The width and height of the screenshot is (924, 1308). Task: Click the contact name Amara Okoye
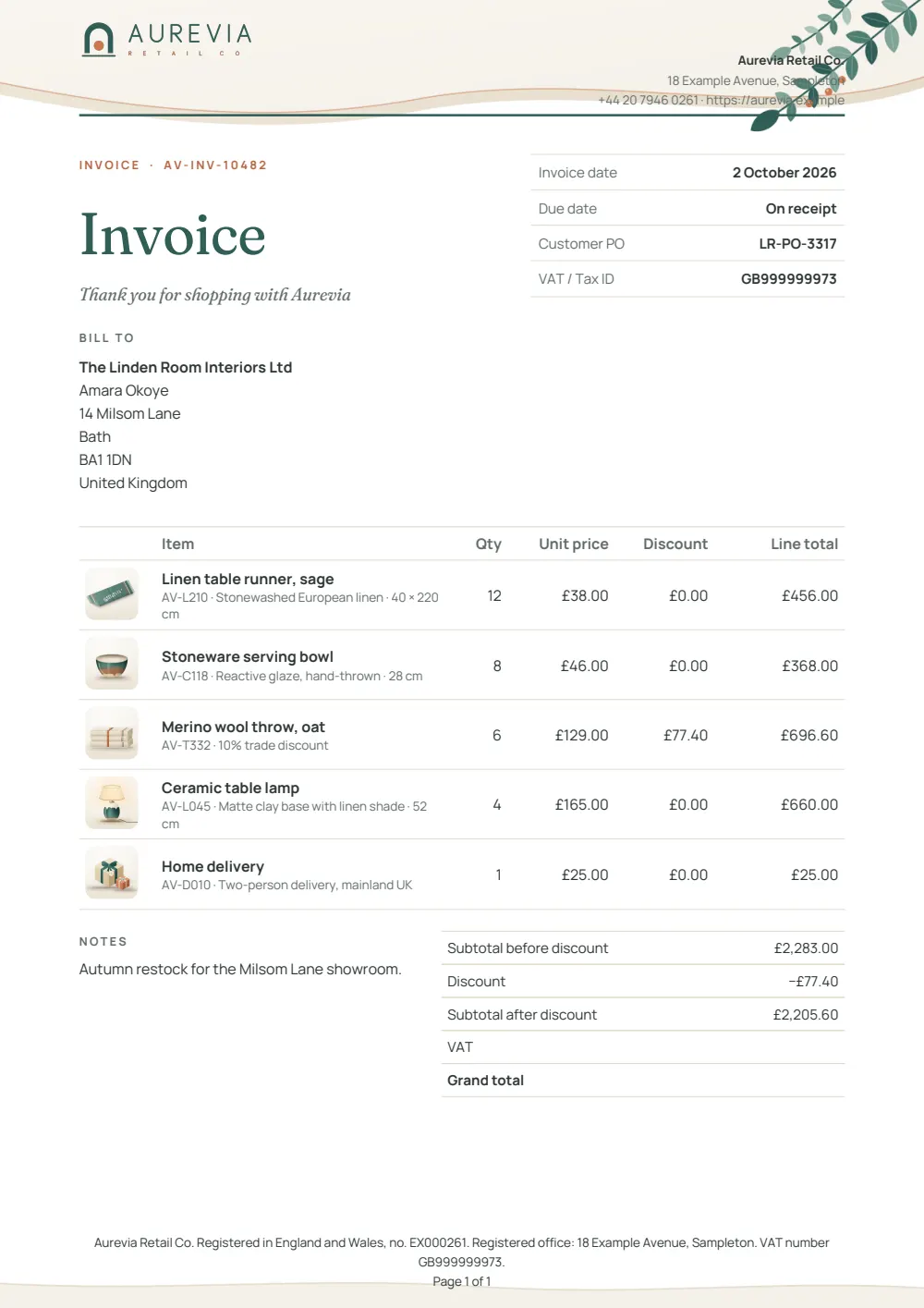[x=124, y=391]
